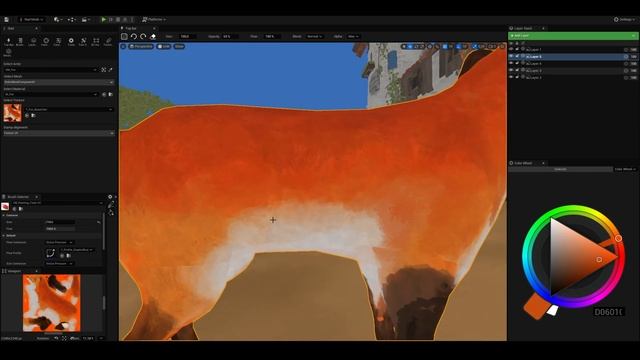The width and height of the screenshot is (640, 360).
Task: Toggle eye visibility of the highlighted selected layer
Action: tap(511, 56)
